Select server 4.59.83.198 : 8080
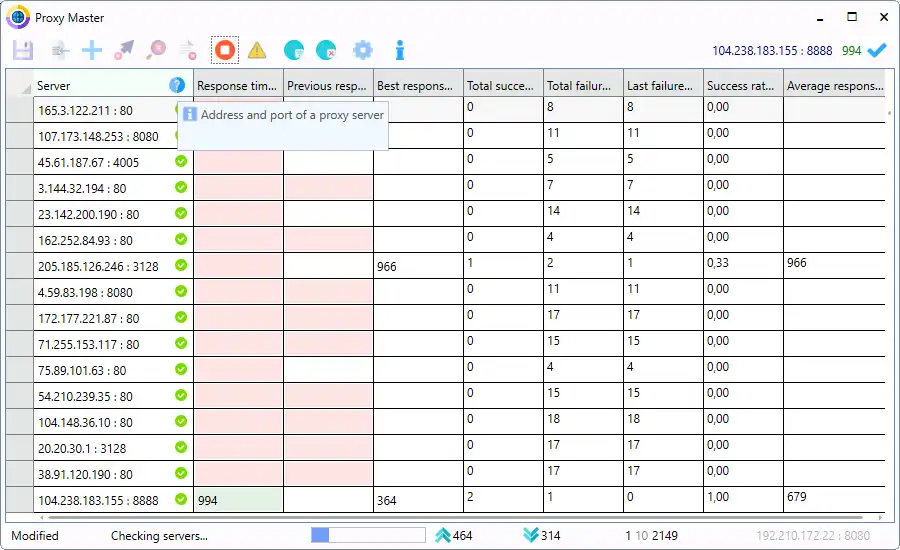The image size is (900, 550). 85,293
